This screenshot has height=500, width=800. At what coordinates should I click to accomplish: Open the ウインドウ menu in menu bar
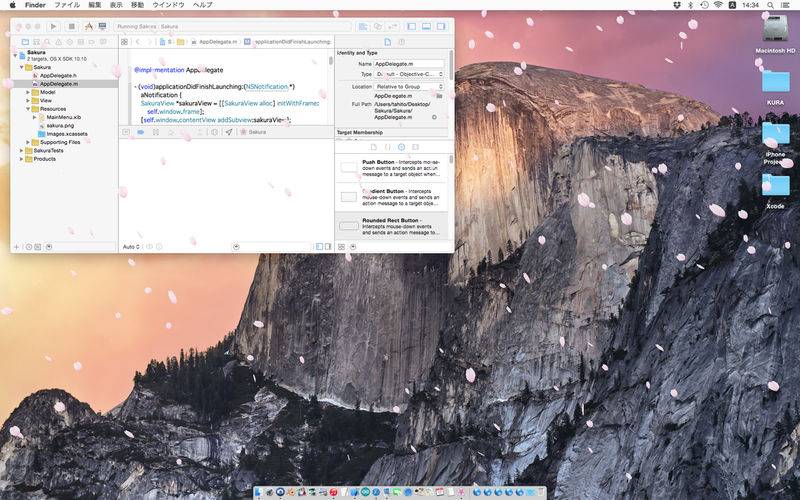click(168, 5)
